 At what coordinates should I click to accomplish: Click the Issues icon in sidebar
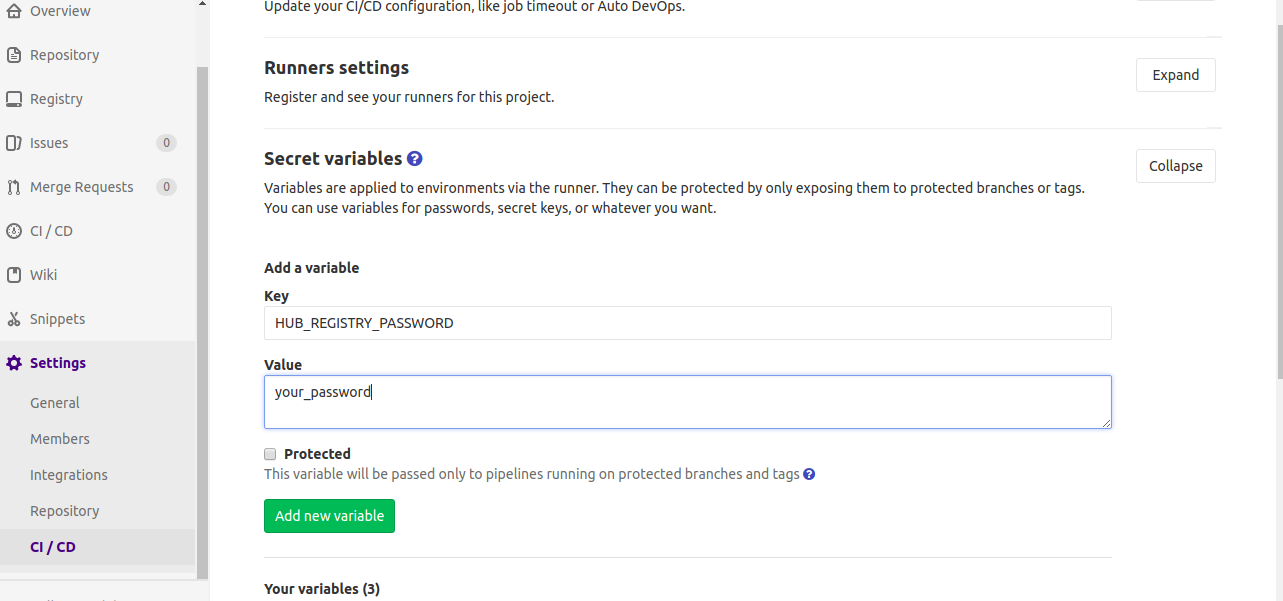point(14,143)
